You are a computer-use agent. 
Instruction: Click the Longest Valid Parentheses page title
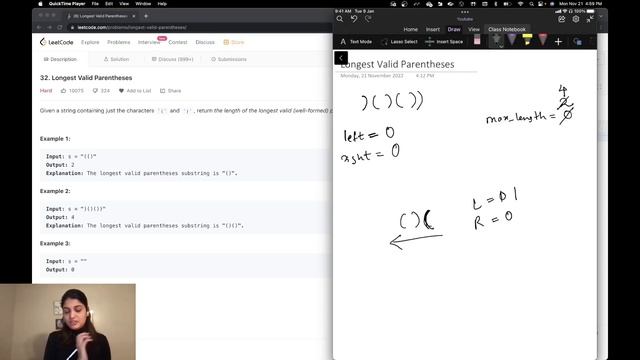[397, 64]
